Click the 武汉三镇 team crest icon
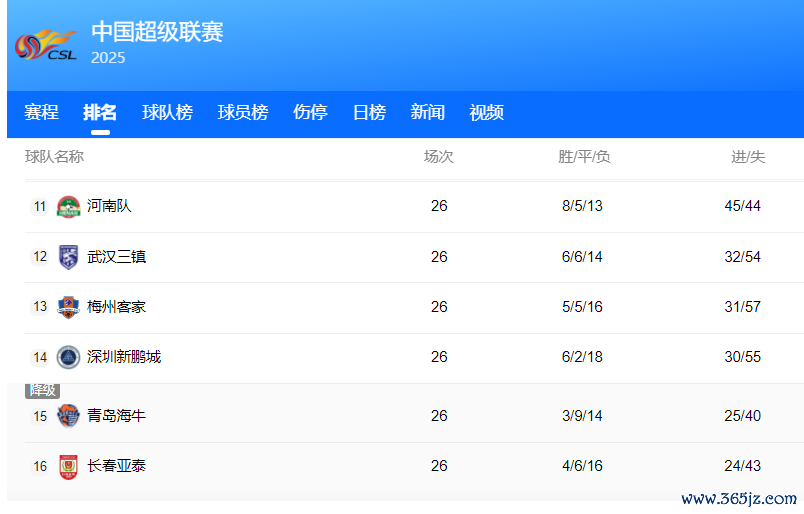The width and height of the screenshot is (804, 514). pos(68,257)
